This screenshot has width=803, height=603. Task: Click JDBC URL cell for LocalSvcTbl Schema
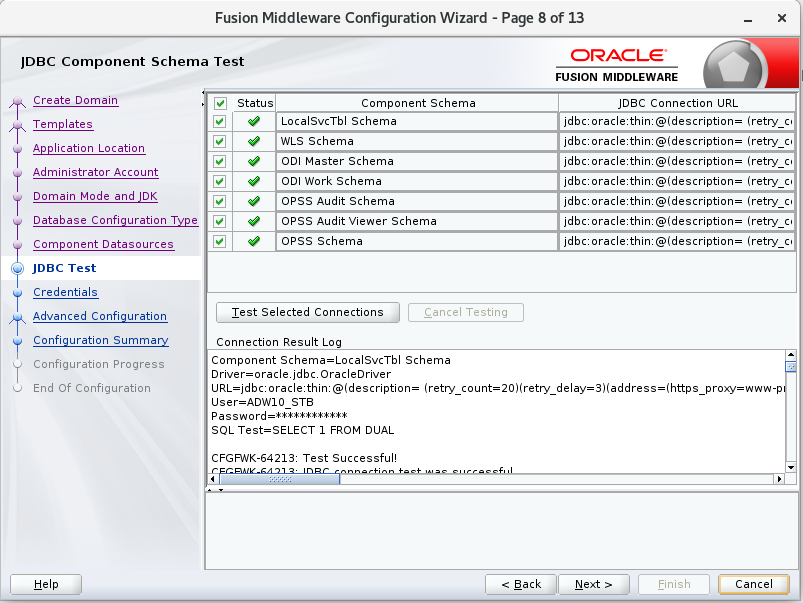[677, 121]
